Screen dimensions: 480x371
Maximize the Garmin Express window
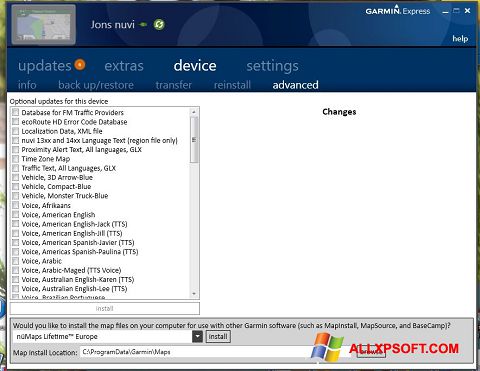tap(456, 11)
